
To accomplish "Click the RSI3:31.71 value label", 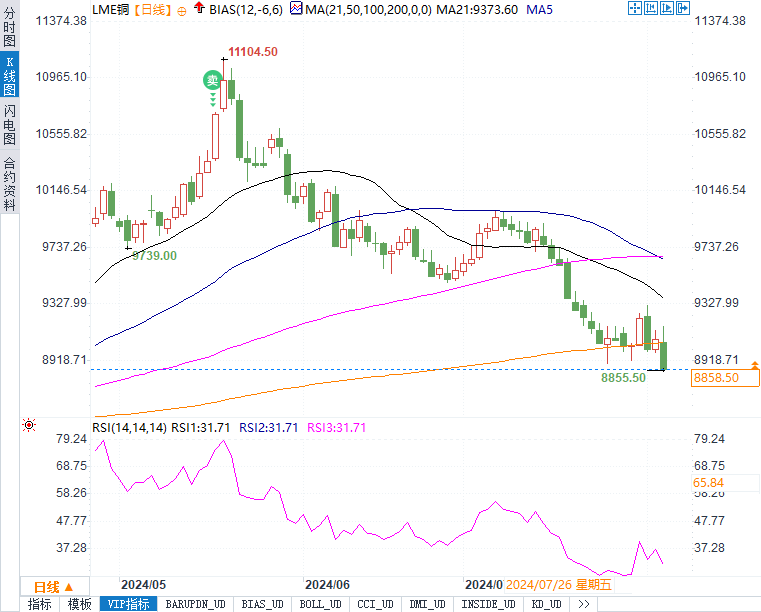I will coord(336,428).
